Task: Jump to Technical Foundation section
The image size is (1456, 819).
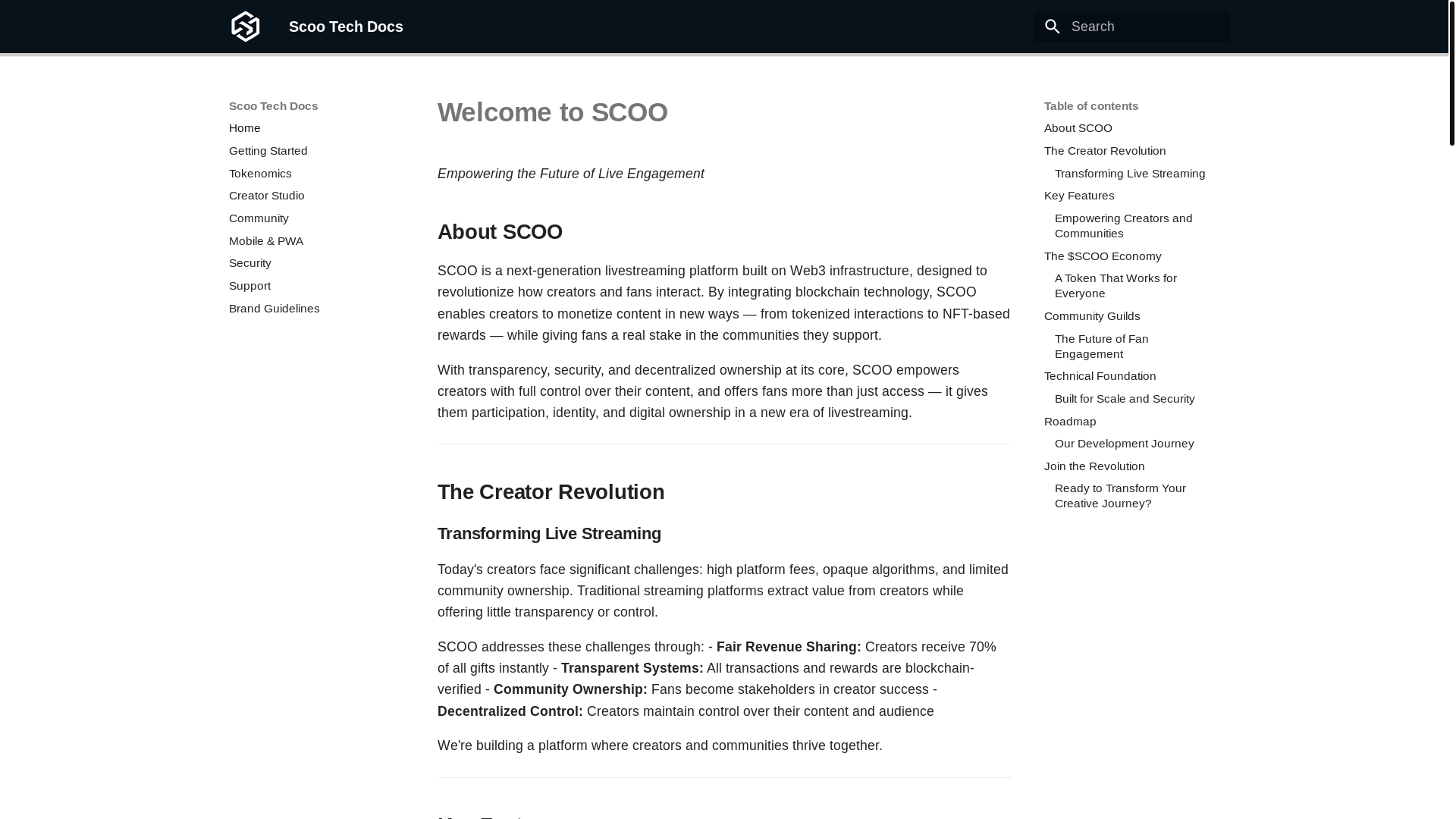Action: coord(1100,376)
